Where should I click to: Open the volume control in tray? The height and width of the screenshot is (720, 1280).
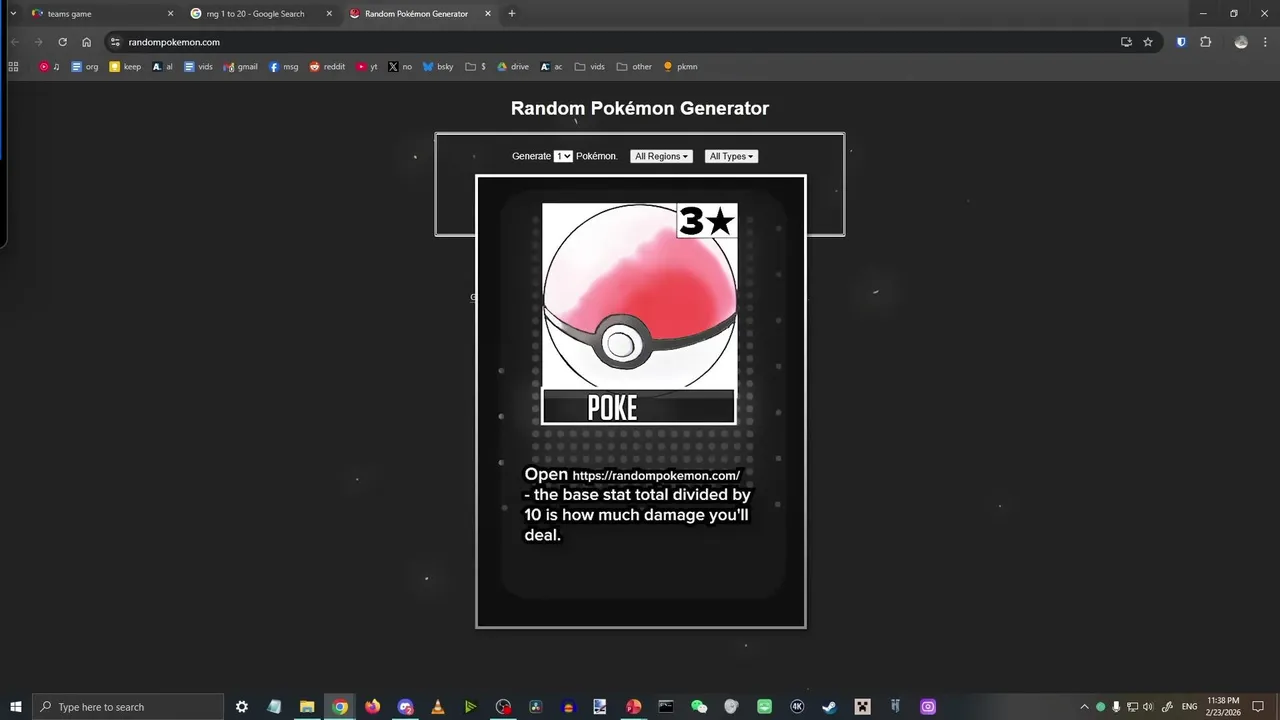click(1148, 707)
